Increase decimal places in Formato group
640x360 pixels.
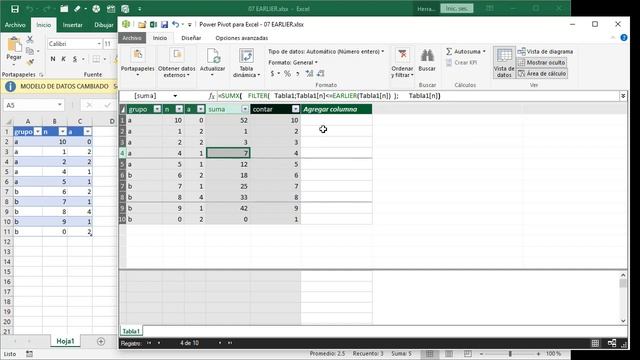[x=309, y=73]
